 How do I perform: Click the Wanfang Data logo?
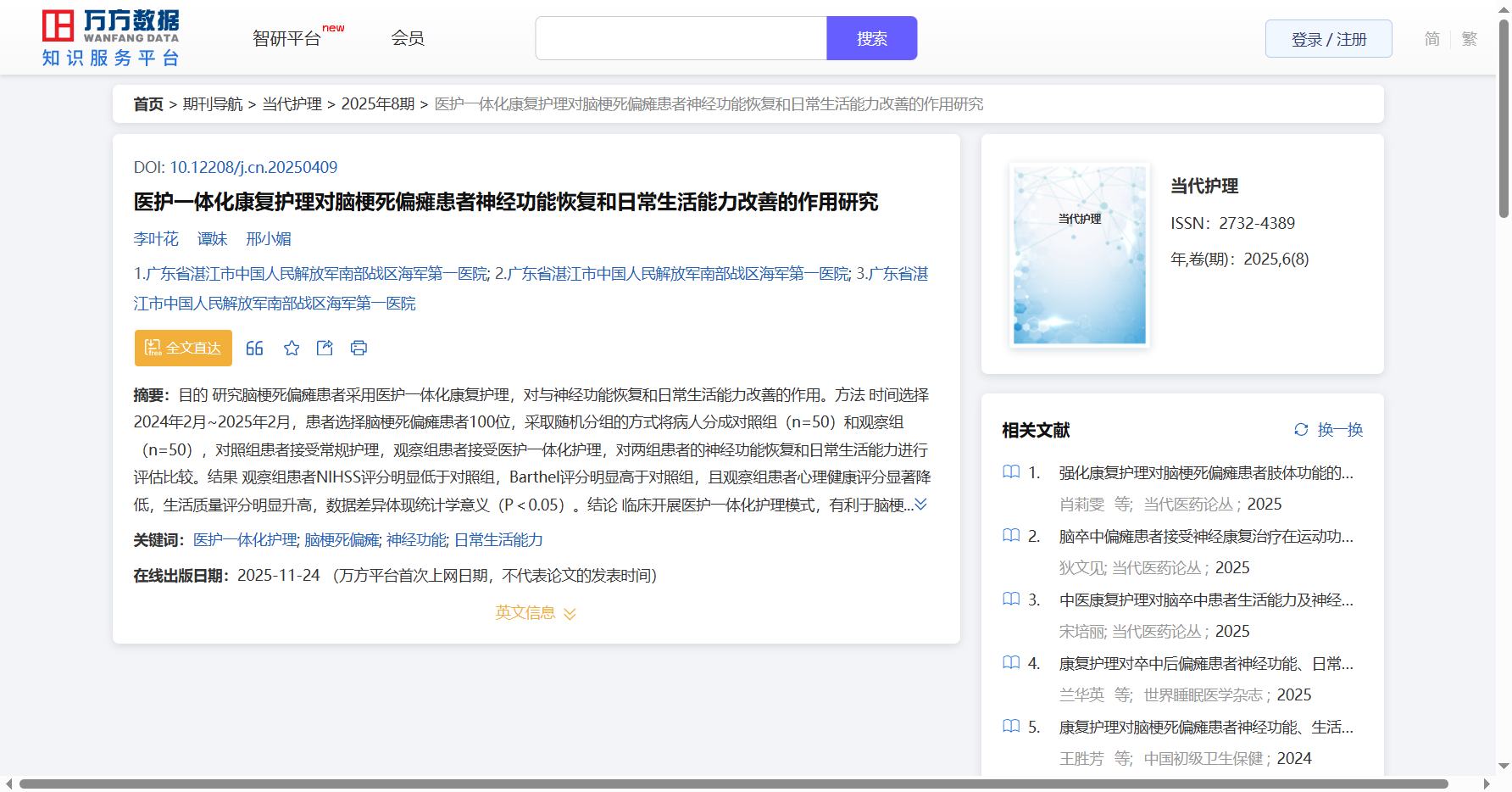point(111,38)
